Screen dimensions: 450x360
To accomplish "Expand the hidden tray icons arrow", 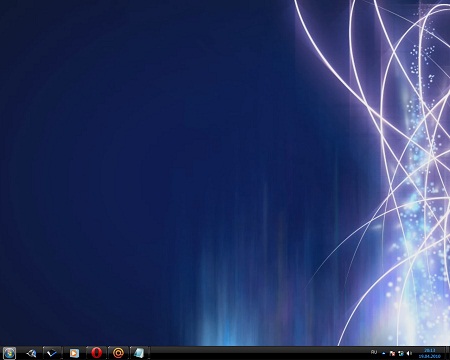I will tap(384, 353).
